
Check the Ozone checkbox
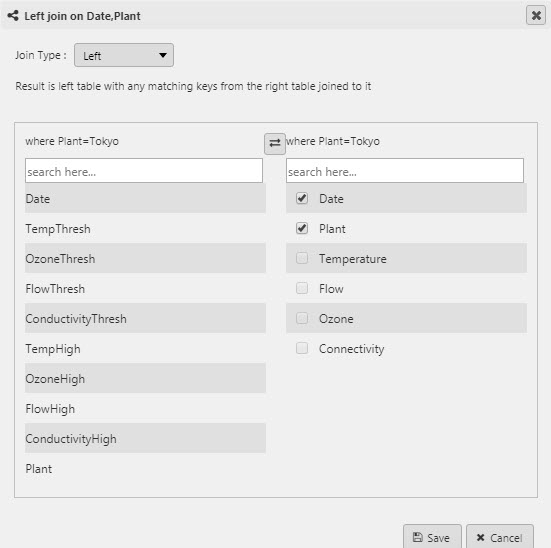pyautogui.click(x=302, y=318)
